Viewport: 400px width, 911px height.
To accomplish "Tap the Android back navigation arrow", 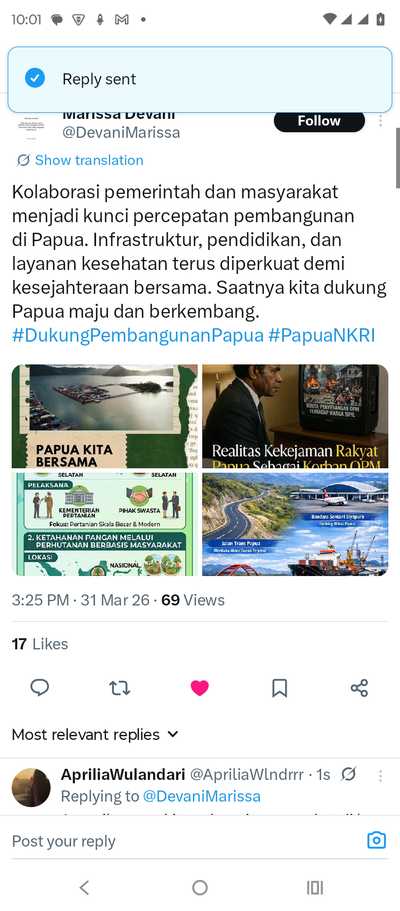I will (x=84, y=887).
